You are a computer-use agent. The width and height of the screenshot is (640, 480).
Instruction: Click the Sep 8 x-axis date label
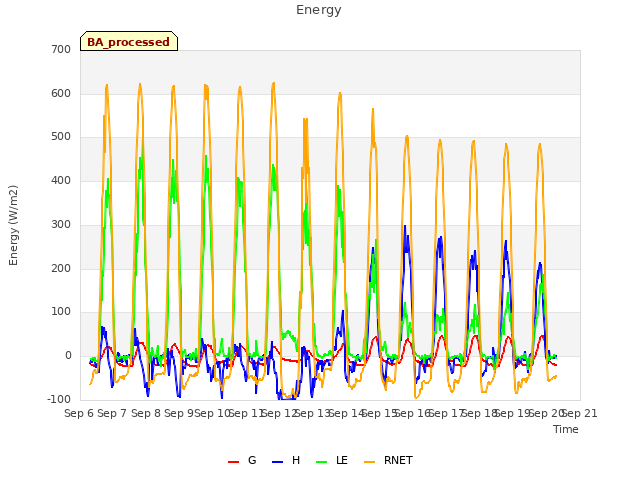click(146, 413)
